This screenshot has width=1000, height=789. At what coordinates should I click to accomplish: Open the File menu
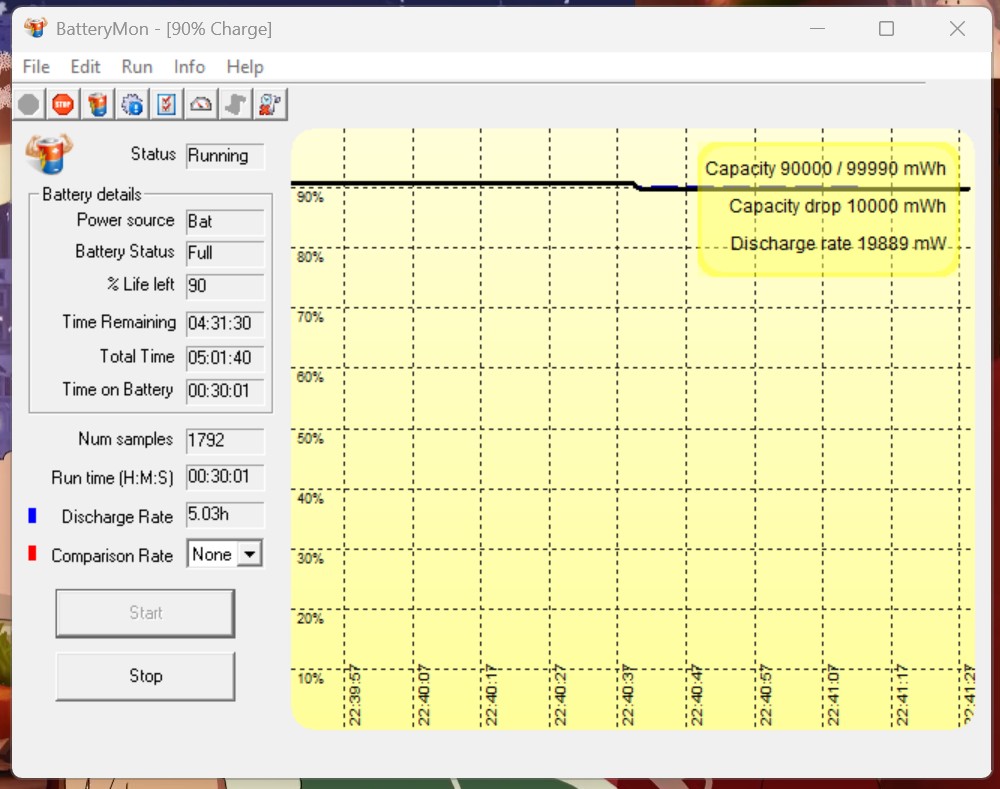pos(35,66)
